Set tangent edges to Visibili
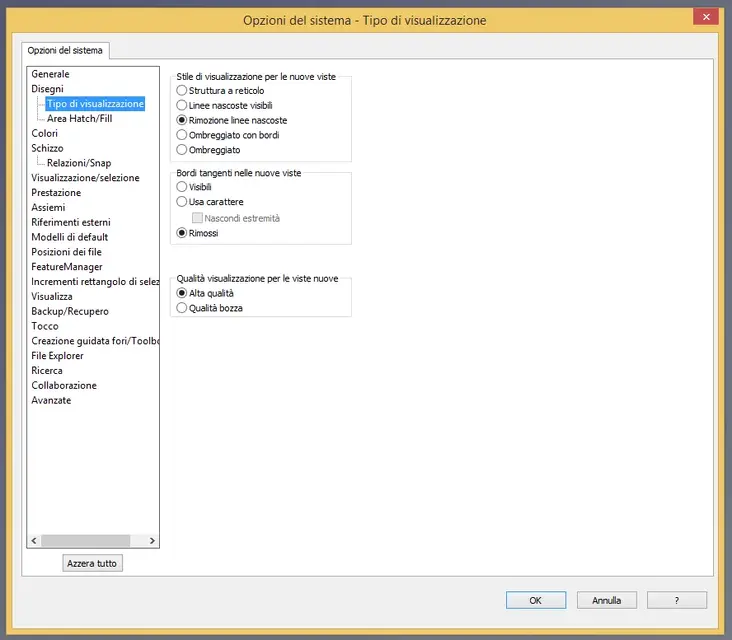The height and width of the screenshot is (640, 732). (x=181, y=187)
